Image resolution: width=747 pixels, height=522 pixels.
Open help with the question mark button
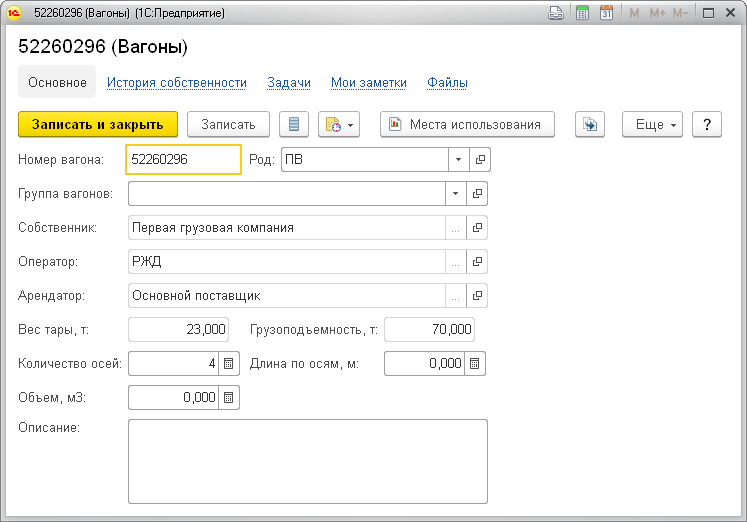[x=707, y=125]
